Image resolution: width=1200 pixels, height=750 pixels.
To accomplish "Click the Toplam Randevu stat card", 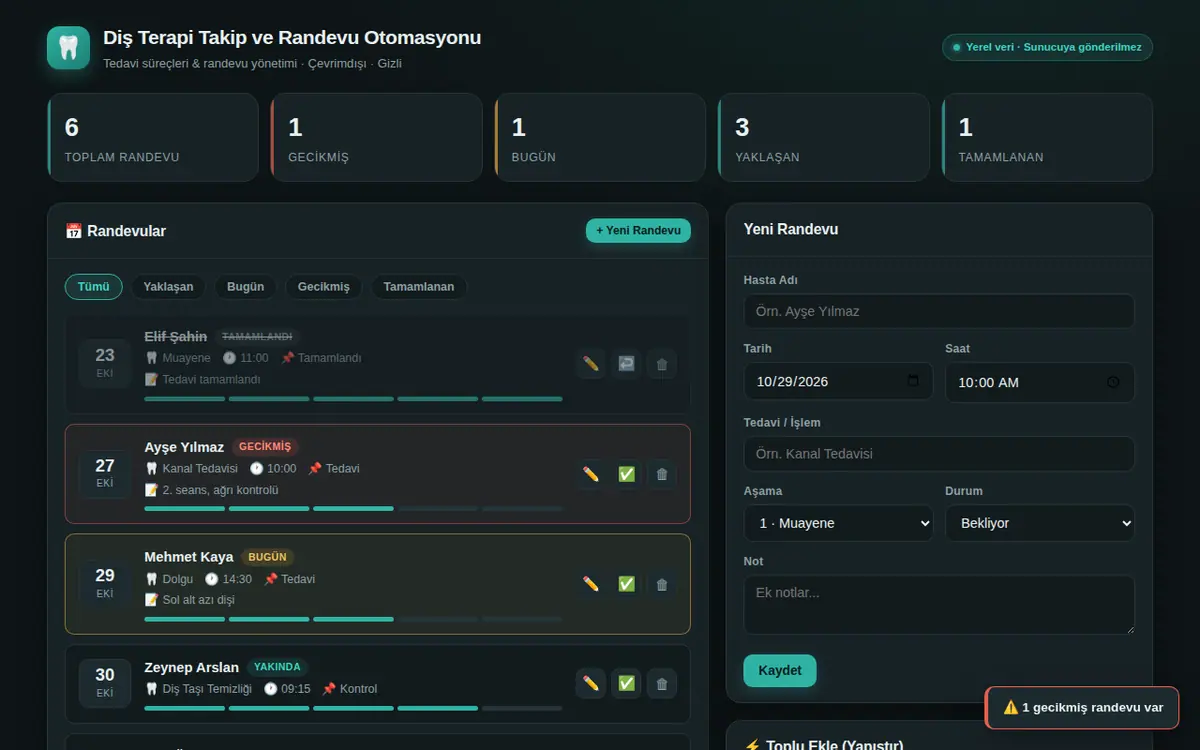I will pos(153,138).
